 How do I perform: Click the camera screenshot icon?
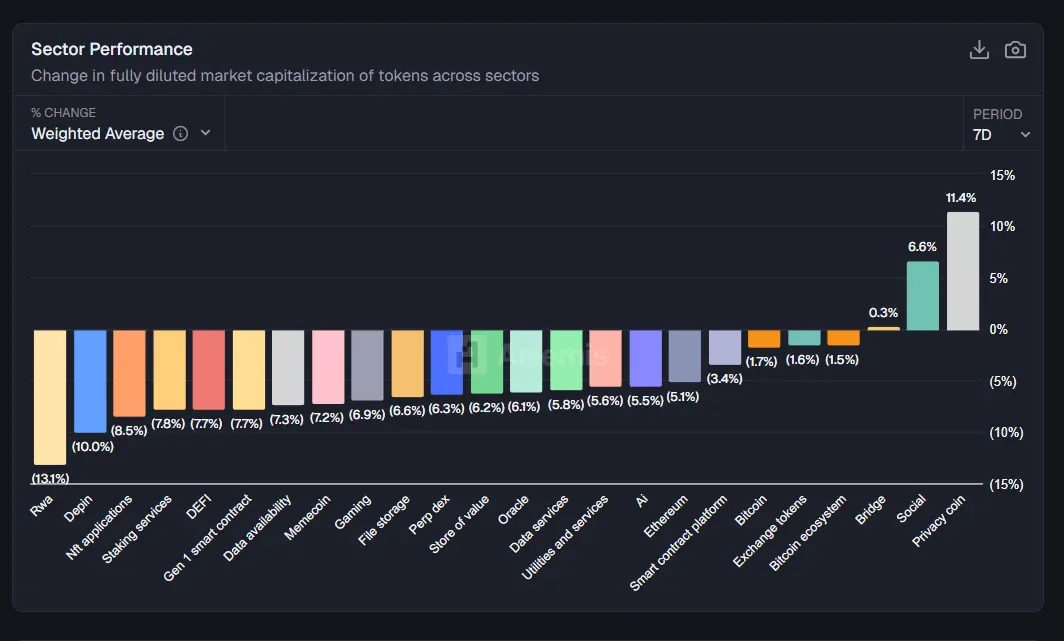coord(1015,50)
